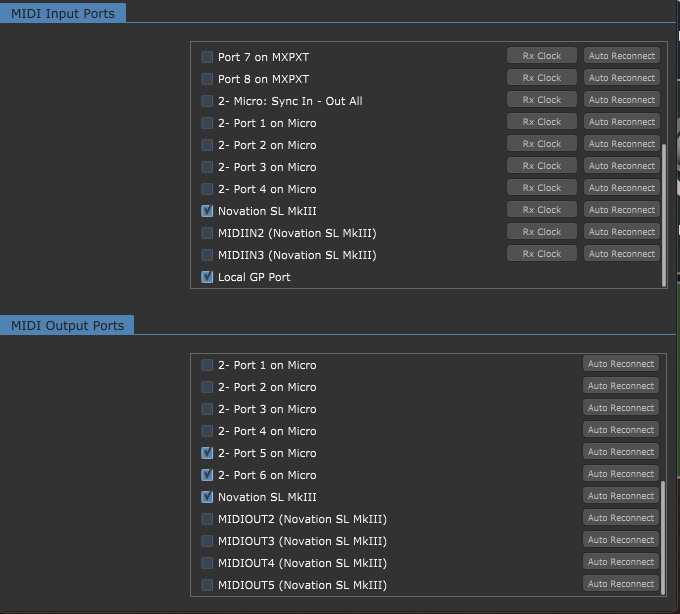The image size is (680, 614).
Task: Select the MIDI Output Ports section header
Action: point(67,325)
